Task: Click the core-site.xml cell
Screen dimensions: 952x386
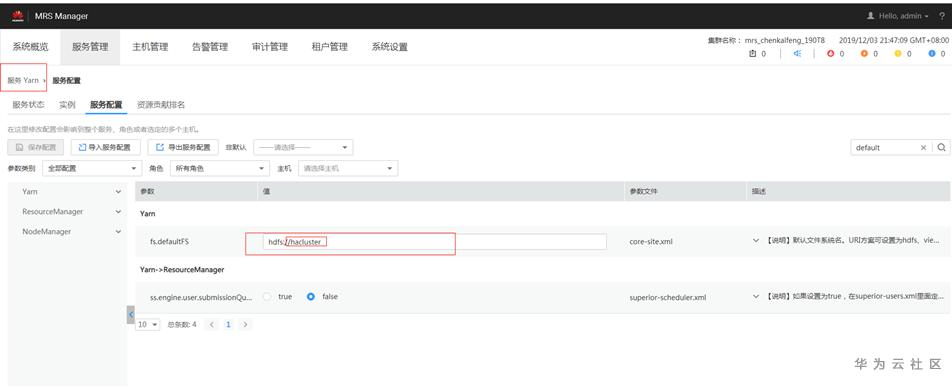Action: tap(651, 241)
